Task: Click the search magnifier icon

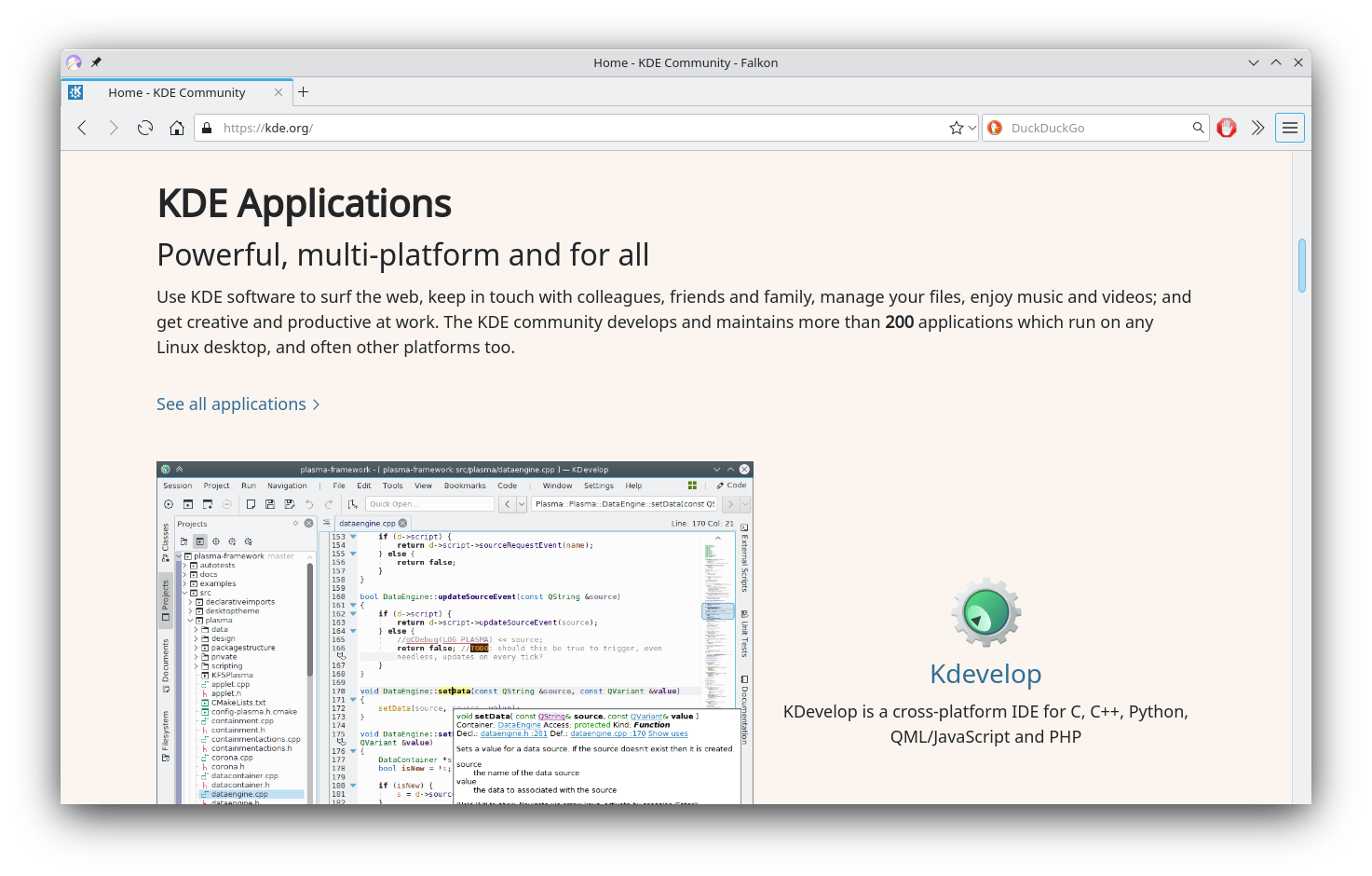Action: (1199, 128)
